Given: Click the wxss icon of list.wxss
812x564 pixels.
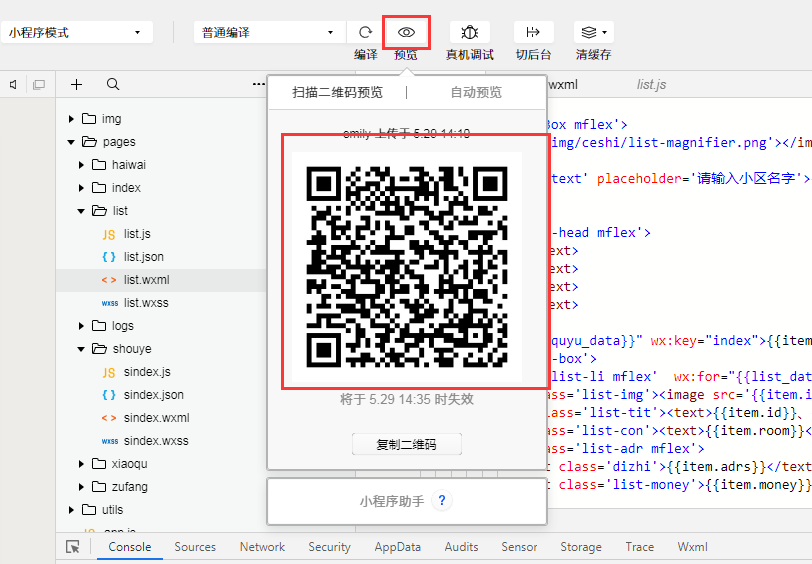Looking at the screenshot, I should 110,303.
